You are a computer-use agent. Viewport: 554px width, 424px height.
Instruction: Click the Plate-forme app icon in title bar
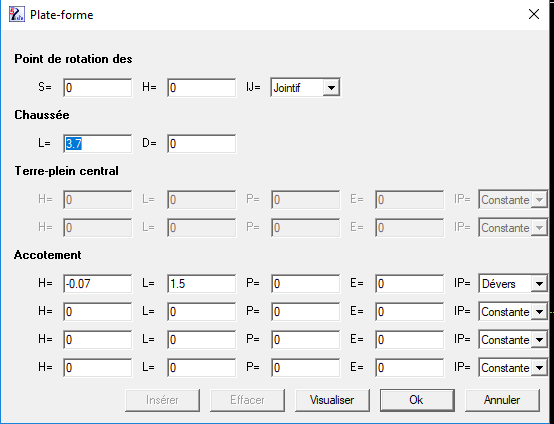point(16,14)
